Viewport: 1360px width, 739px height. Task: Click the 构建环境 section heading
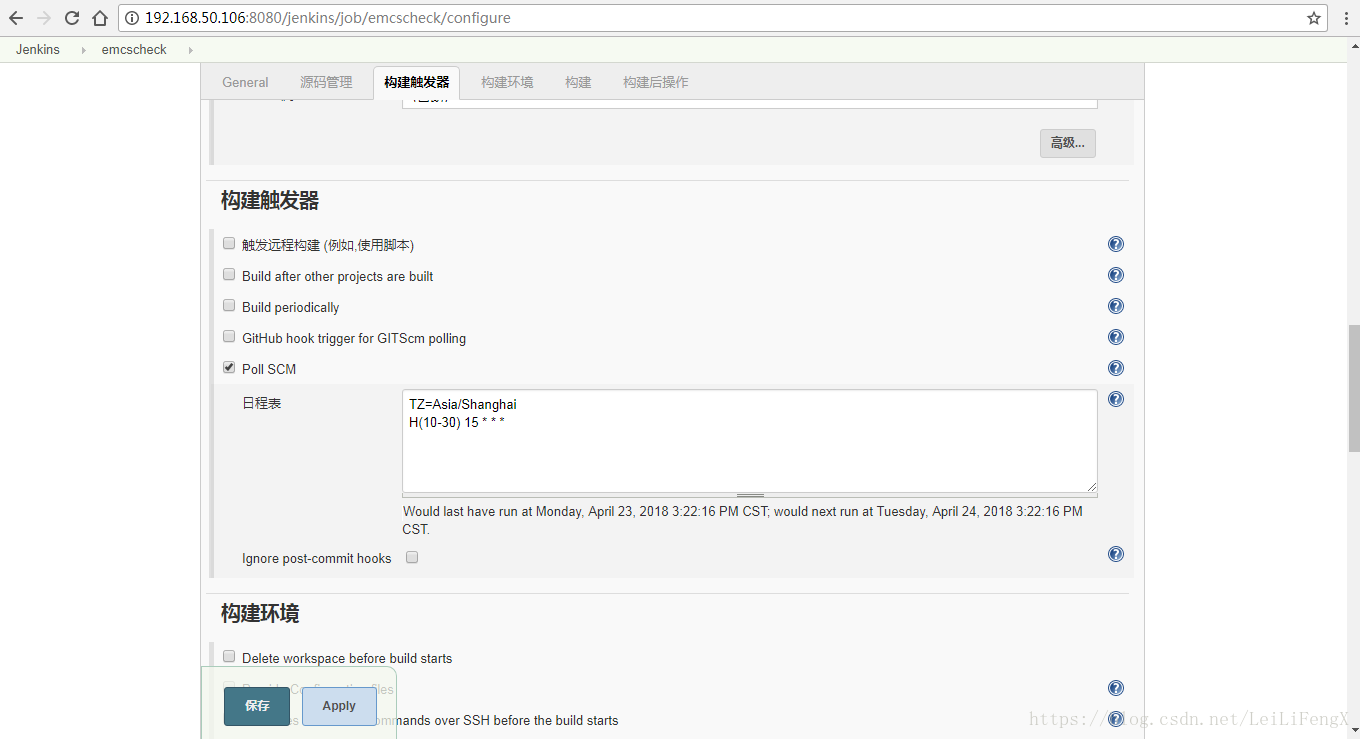[260, 613]
